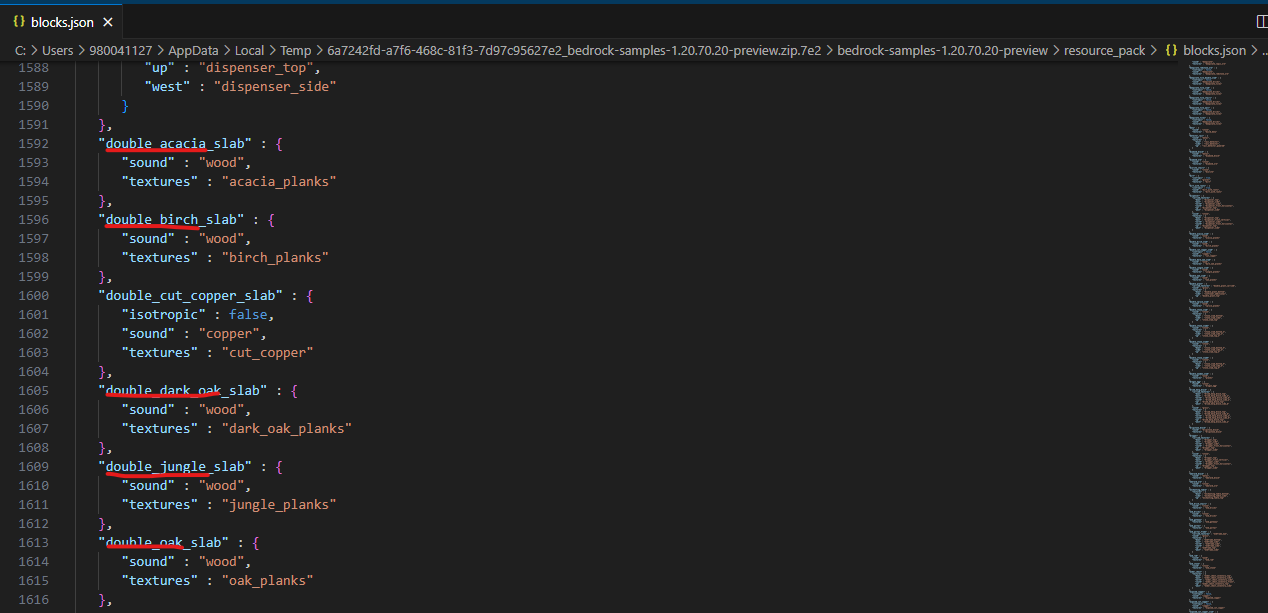
Task: Click line number 1613 in the gutter
Action: (x=32, y=543)
